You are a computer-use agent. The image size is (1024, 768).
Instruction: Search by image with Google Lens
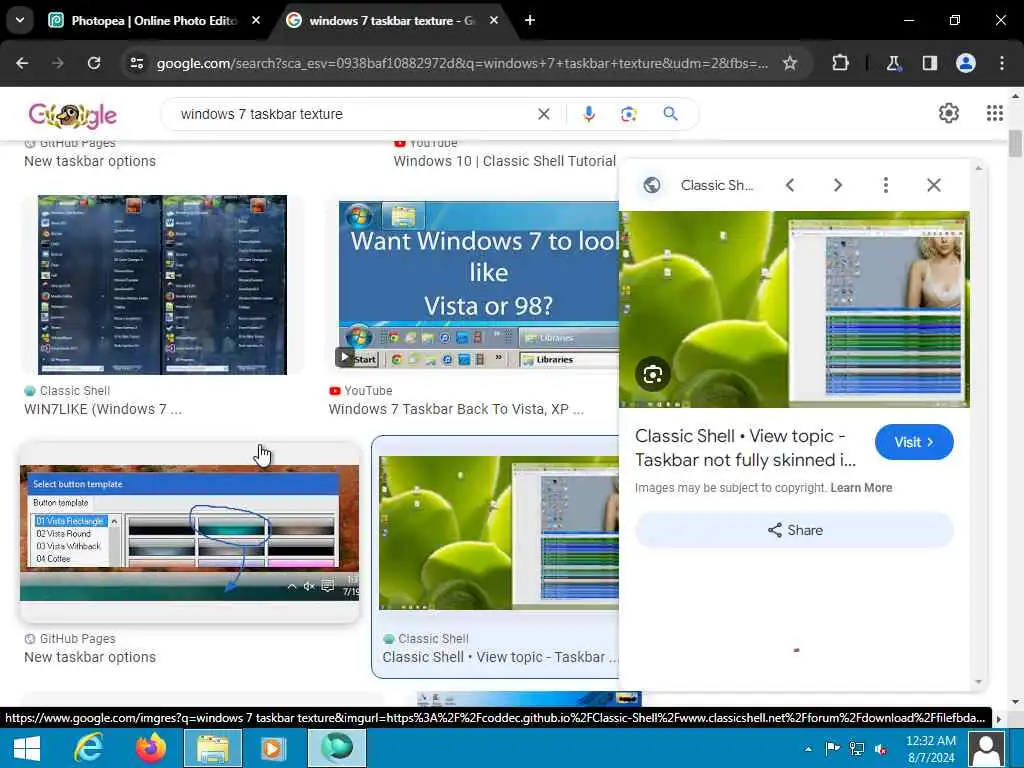click(x=628, y=114)
